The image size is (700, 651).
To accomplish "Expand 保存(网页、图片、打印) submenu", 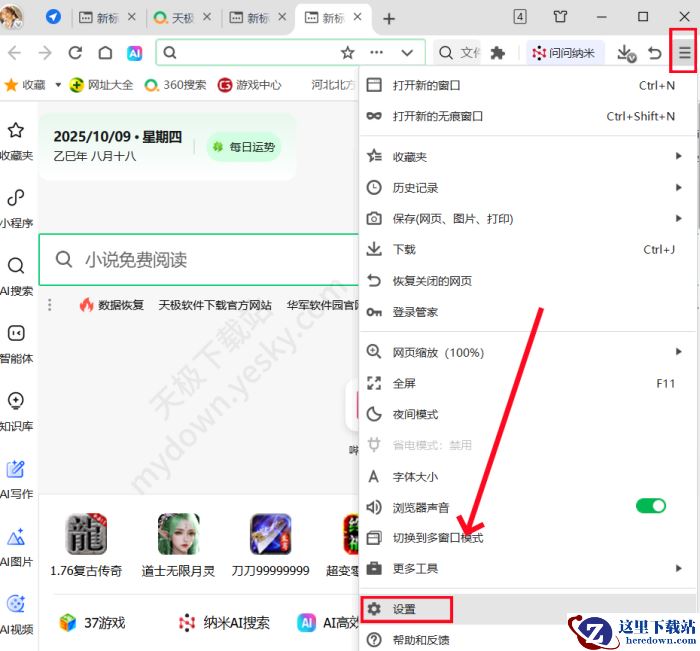I will (527, 218).
